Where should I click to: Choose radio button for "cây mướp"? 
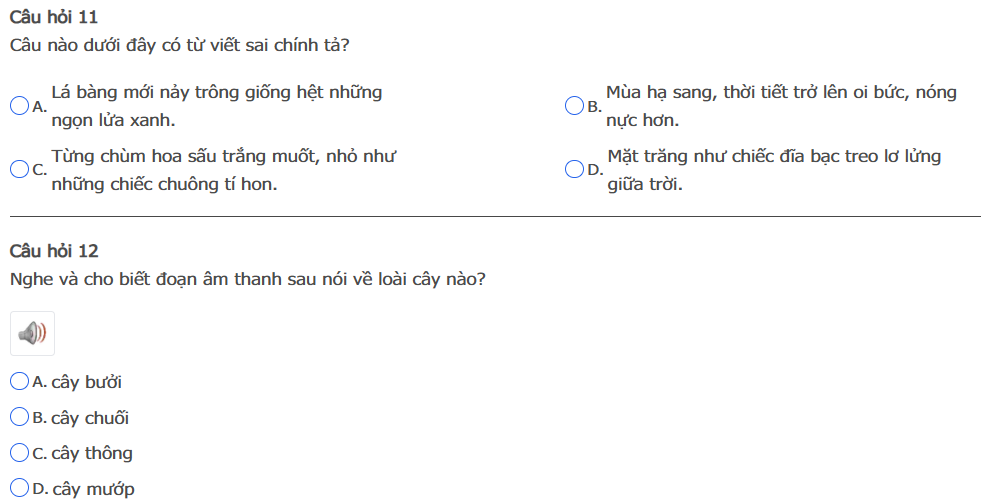click(x=19, y=489)
